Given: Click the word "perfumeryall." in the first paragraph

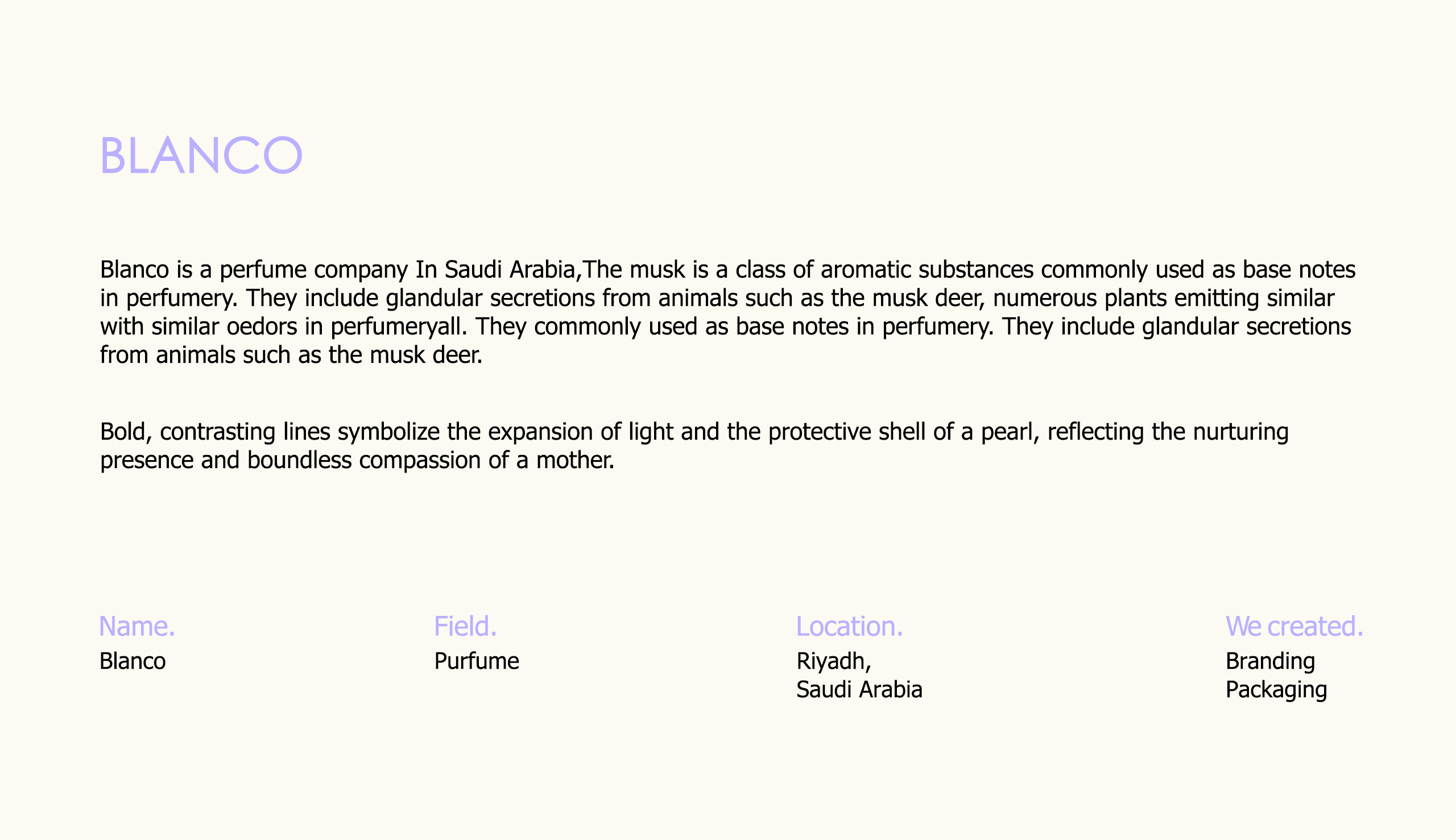Looking at the screenshot, I should tap(399, 326).
